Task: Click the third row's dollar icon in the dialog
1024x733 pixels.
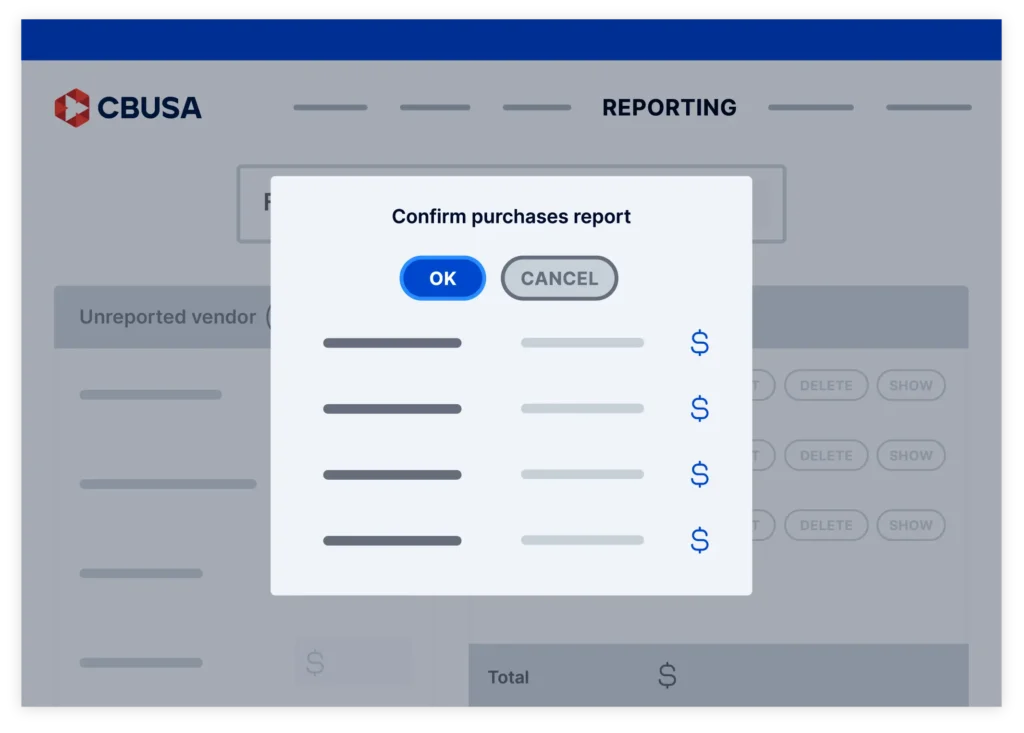Action: (699, 474)
